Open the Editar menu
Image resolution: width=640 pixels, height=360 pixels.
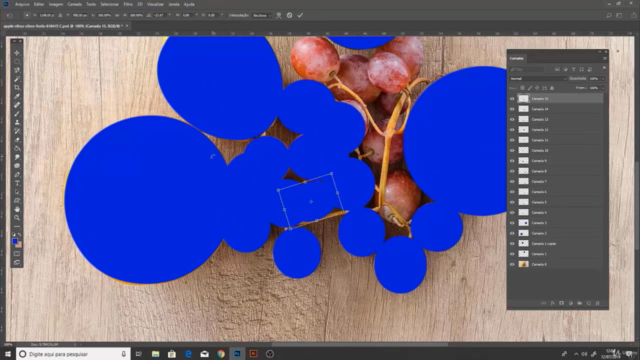[39, 4]
